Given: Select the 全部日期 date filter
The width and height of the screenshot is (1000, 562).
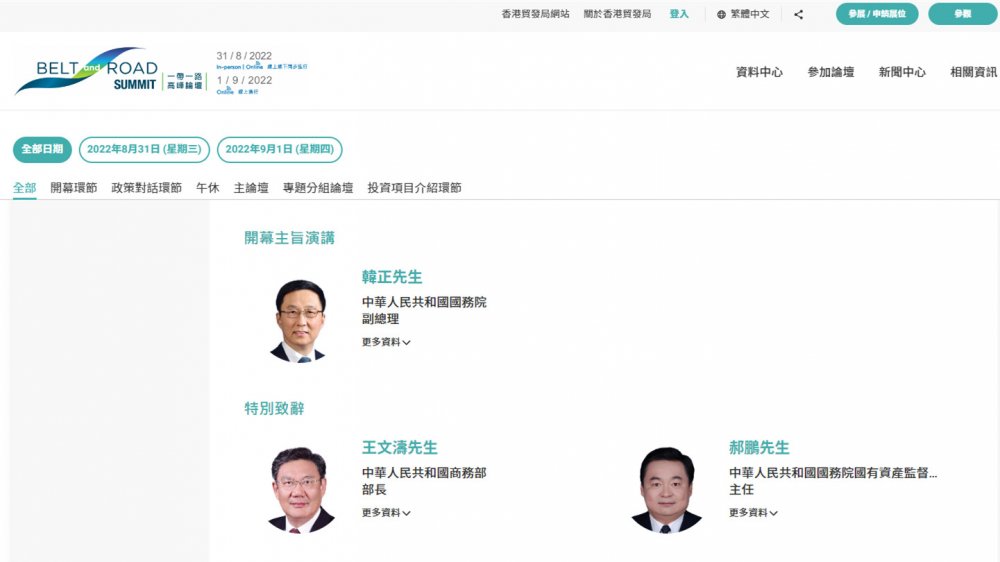Looking at the screenshot, I should coord(42,150).
